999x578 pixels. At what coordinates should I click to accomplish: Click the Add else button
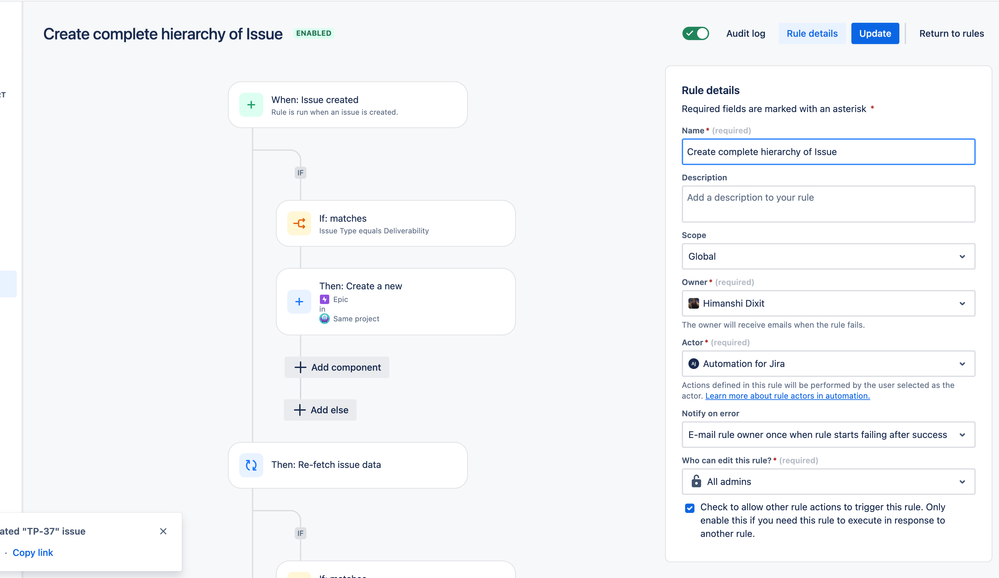tap(320, 410)
